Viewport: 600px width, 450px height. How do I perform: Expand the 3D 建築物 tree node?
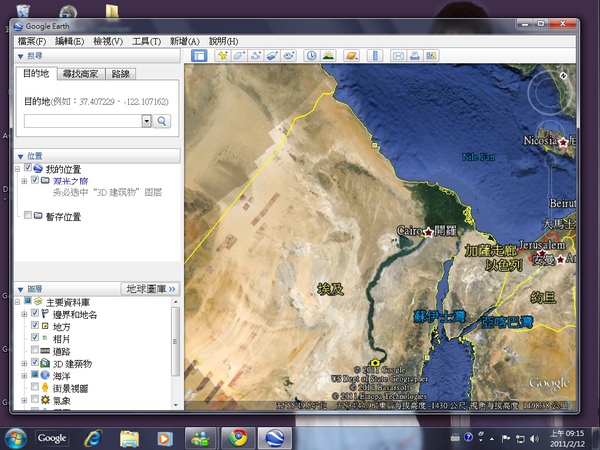[24, 364]
